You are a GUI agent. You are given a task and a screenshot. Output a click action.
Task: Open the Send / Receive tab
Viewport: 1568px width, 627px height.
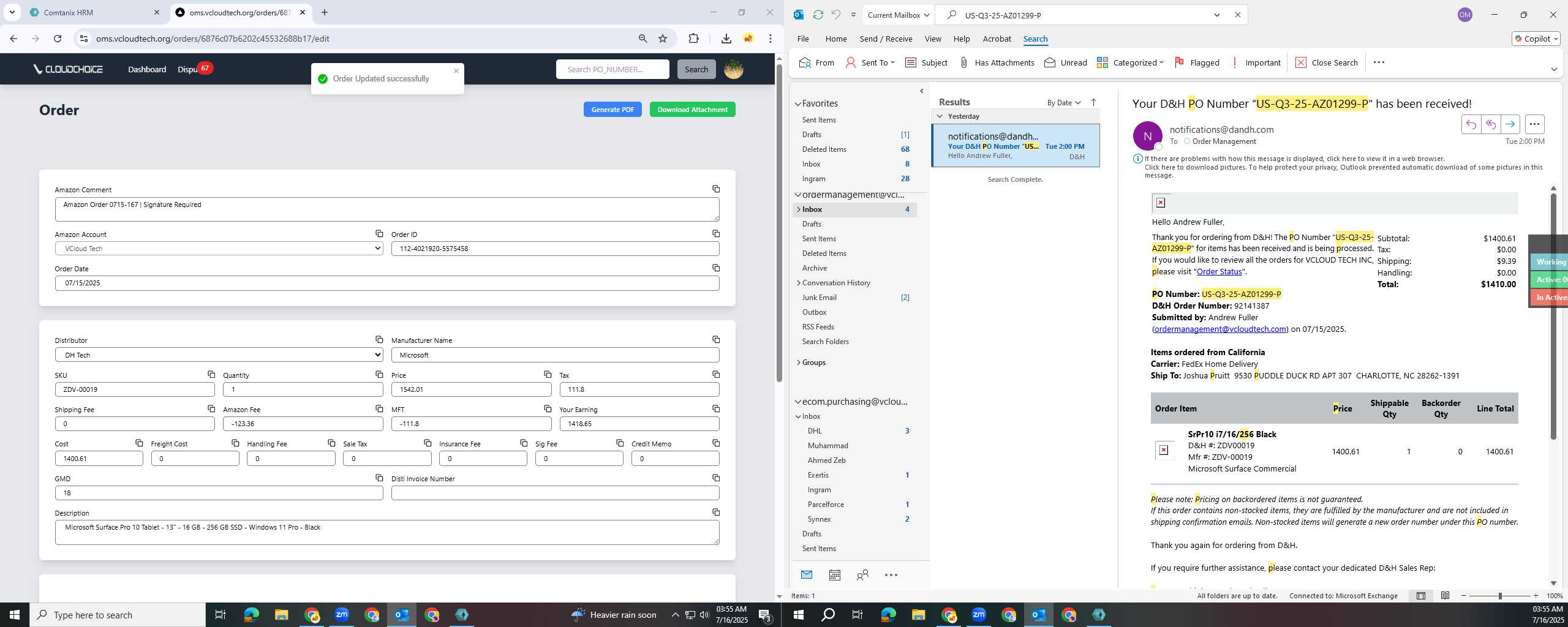(x=886, y=39)
